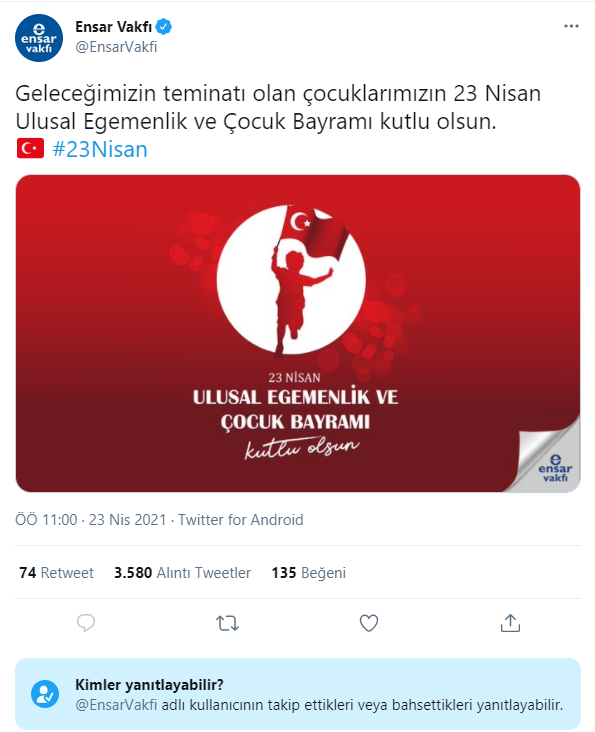Click the Kimler yanıtlayabilir? heading

(x=149, y=685)
